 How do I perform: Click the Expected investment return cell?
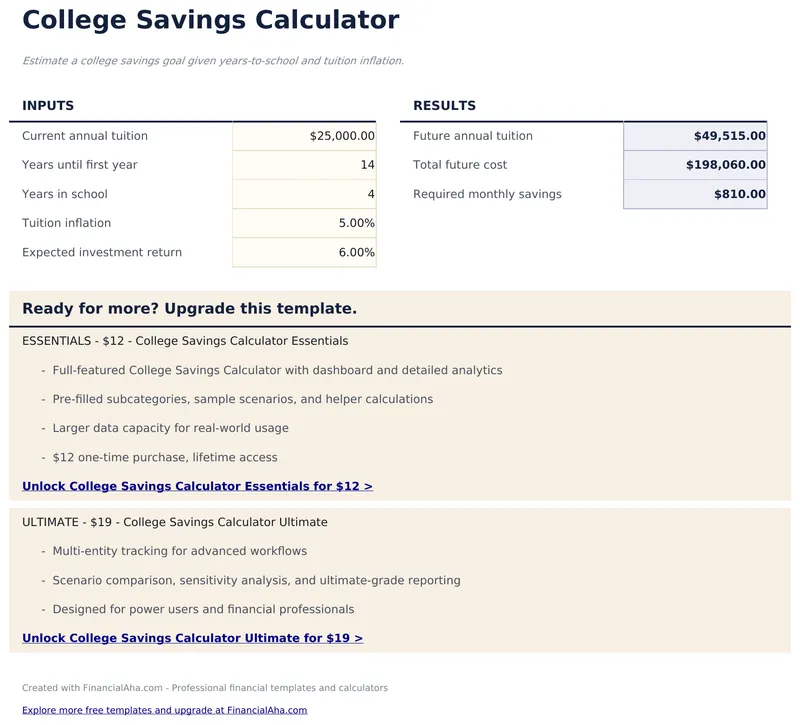304,252
